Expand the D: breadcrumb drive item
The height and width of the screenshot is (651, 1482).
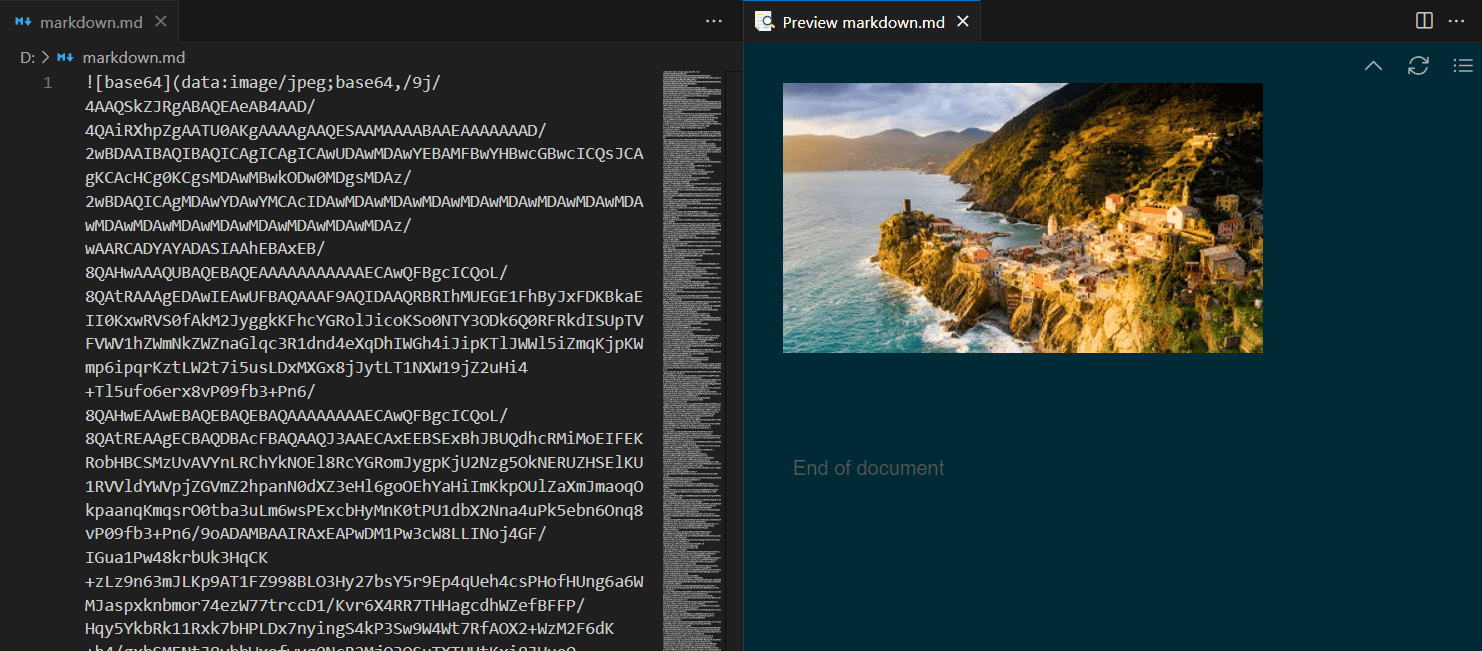coord(27,58)
